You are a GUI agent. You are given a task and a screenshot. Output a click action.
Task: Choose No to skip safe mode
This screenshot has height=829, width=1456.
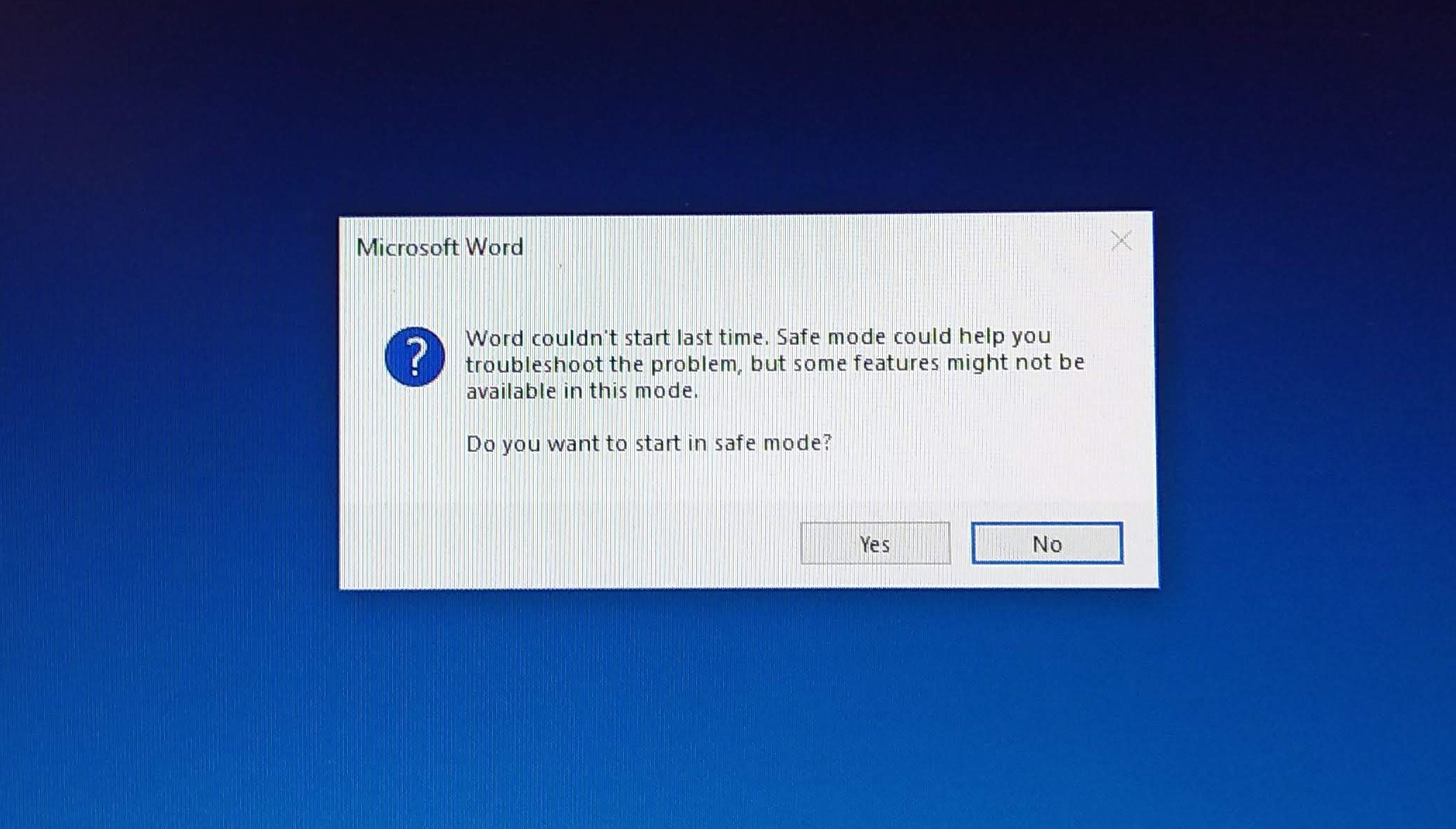1047,543
